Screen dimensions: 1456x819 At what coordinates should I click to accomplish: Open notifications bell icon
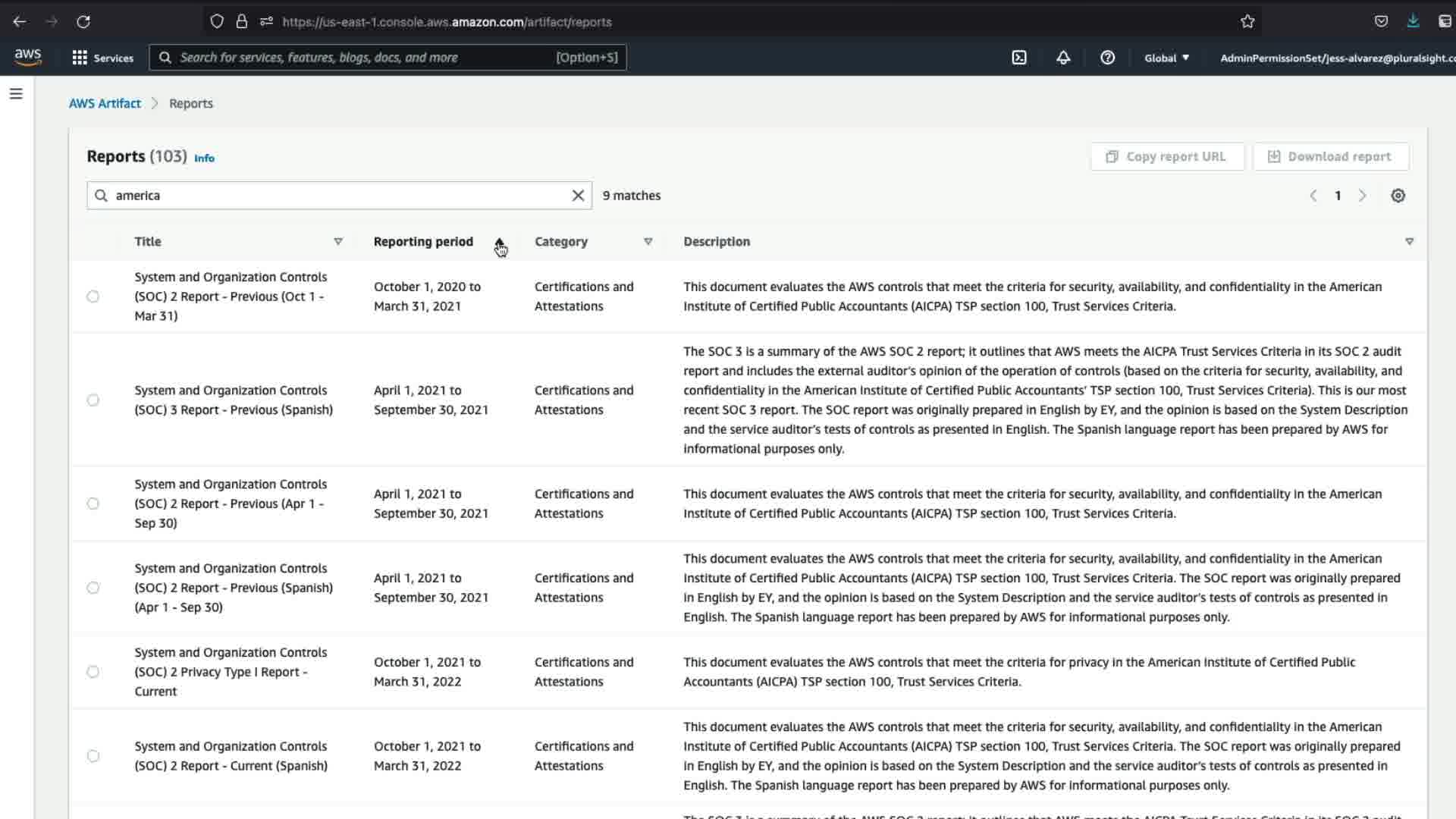point(1063,58)
